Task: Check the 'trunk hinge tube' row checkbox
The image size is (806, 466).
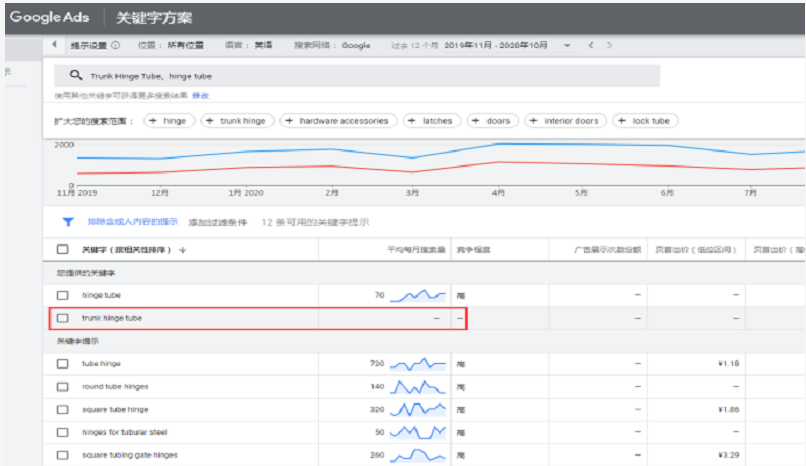Action: pos(63,318)
